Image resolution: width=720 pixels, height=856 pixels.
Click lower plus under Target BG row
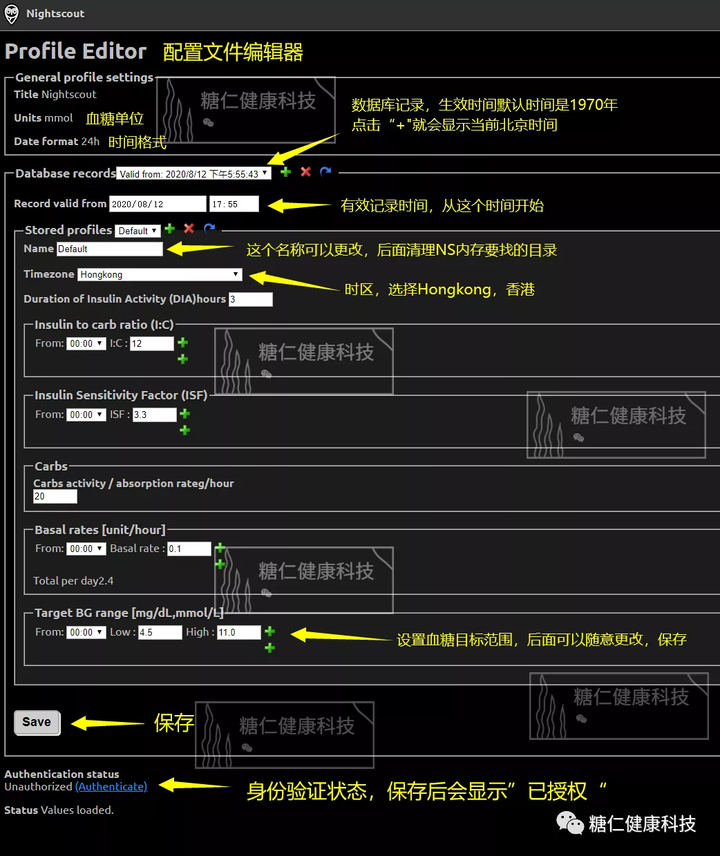270,647
